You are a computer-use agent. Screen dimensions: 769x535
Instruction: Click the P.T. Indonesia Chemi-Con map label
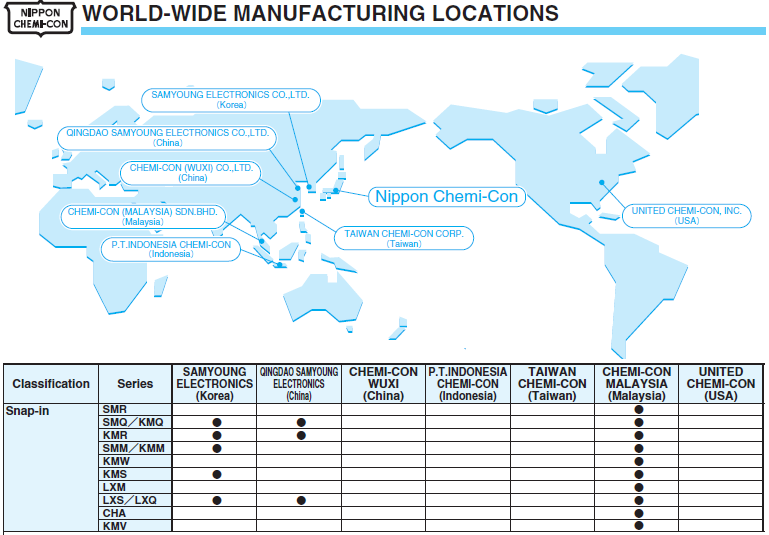point(171,249)
